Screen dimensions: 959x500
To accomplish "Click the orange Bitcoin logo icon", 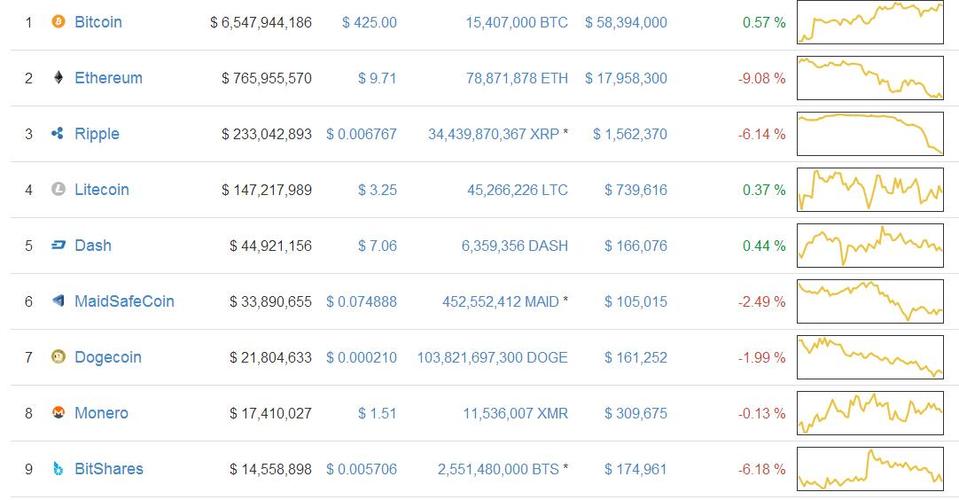I will [x=58, y=22].
